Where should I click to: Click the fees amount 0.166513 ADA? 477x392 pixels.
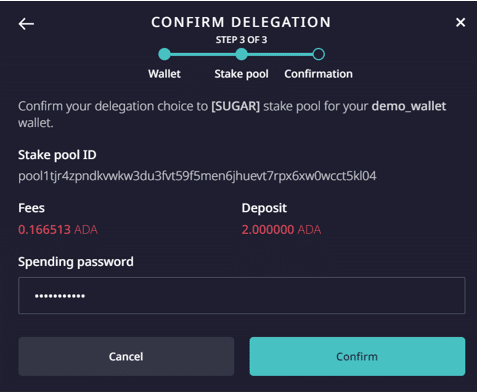tap(58, 230)
